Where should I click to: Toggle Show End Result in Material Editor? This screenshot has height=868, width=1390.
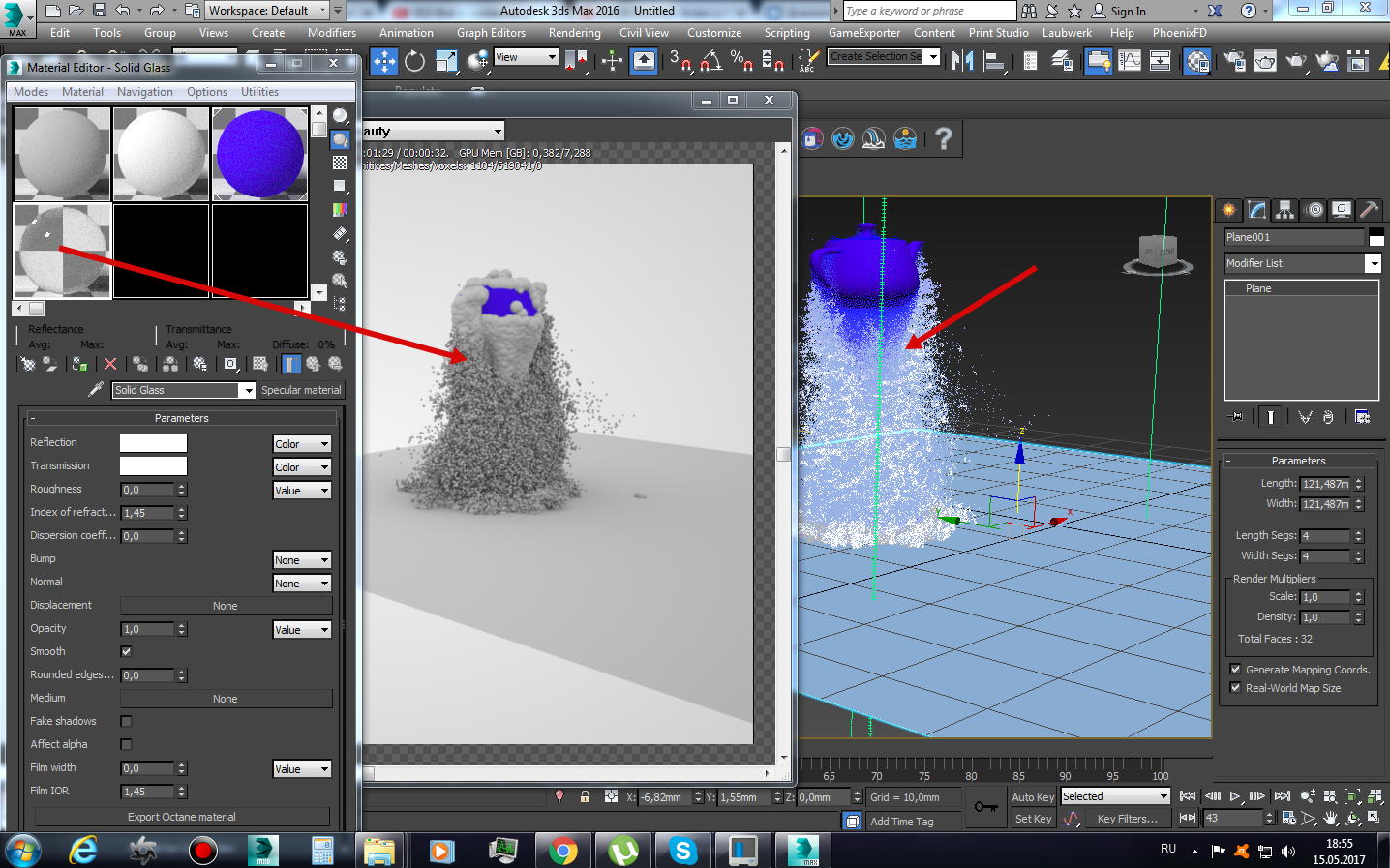[290, 364]
